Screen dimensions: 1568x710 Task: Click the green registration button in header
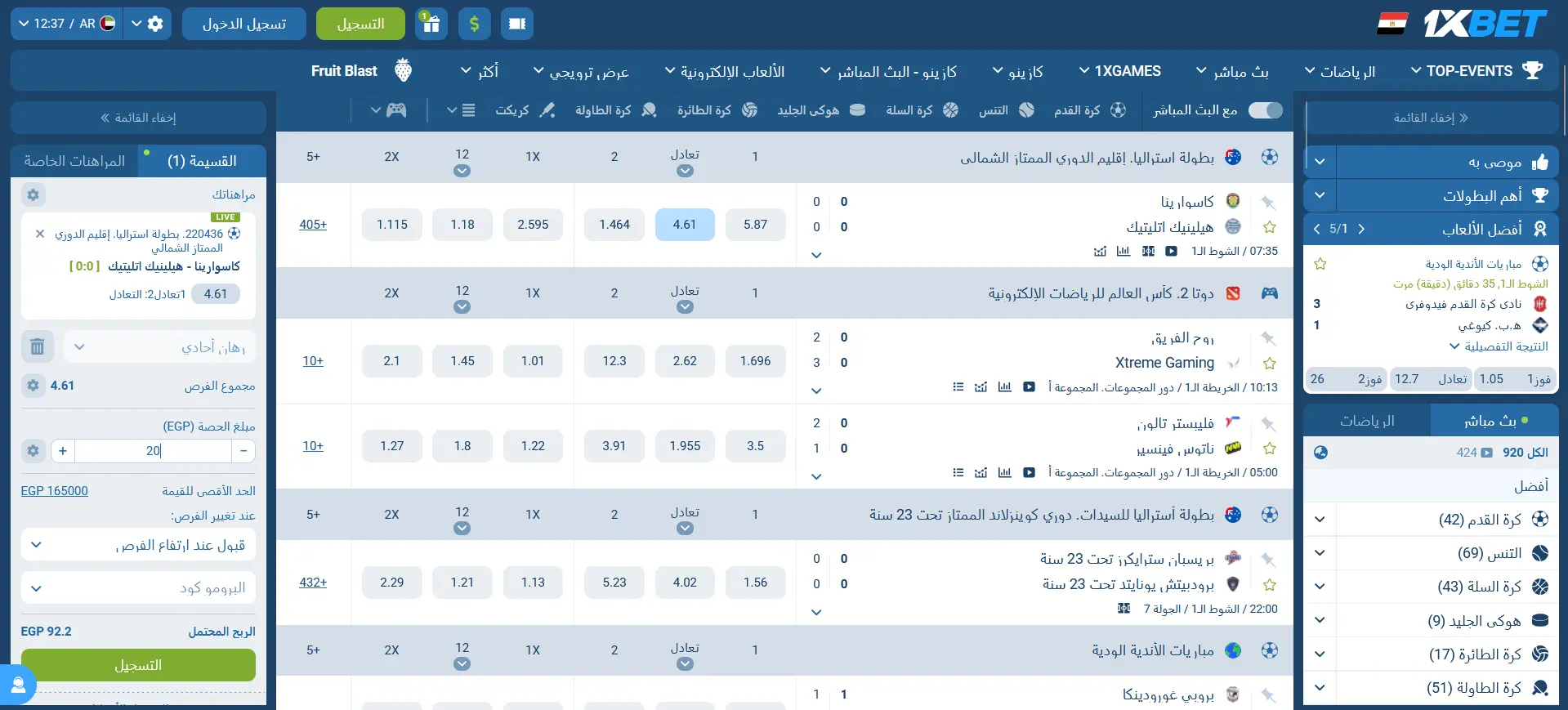360,24
